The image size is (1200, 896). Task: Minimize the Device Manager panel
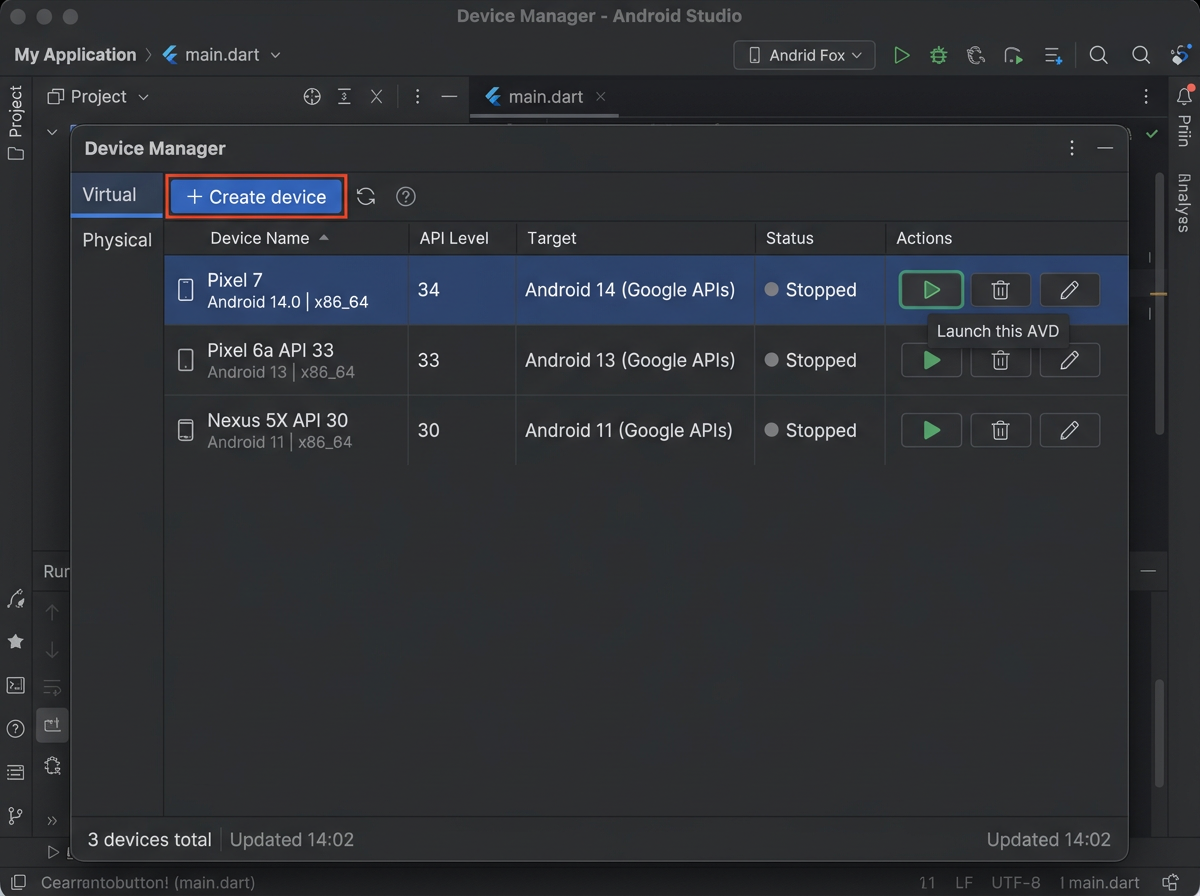[1105, 148]
